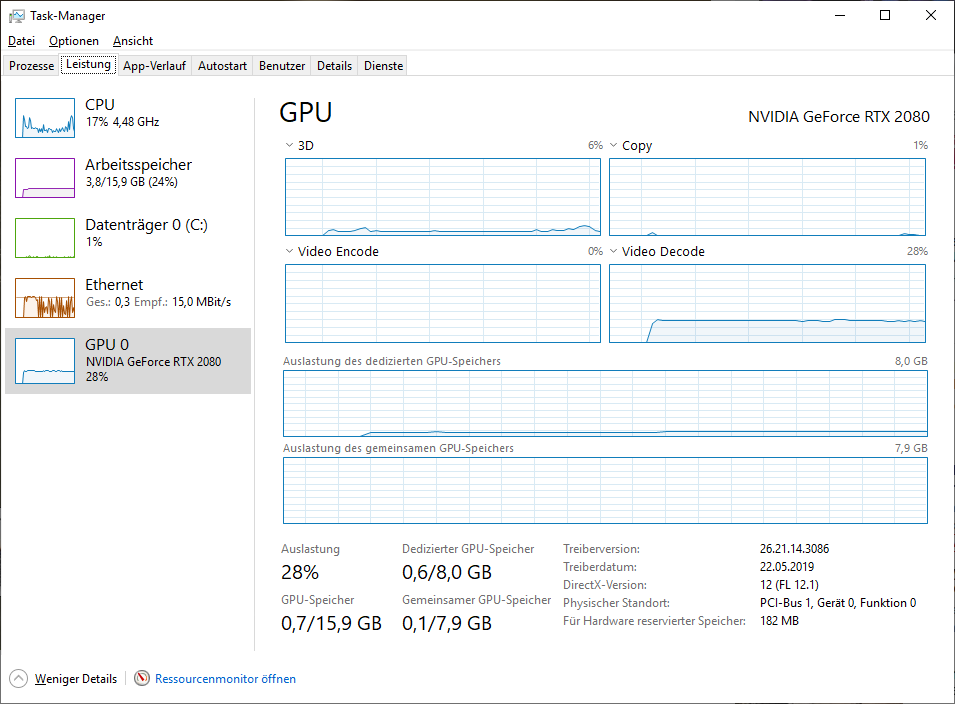This screenshot has height=704, width=955.
Task: Select the GPU 0 sidebar graph icon
Action: point(45,358)
